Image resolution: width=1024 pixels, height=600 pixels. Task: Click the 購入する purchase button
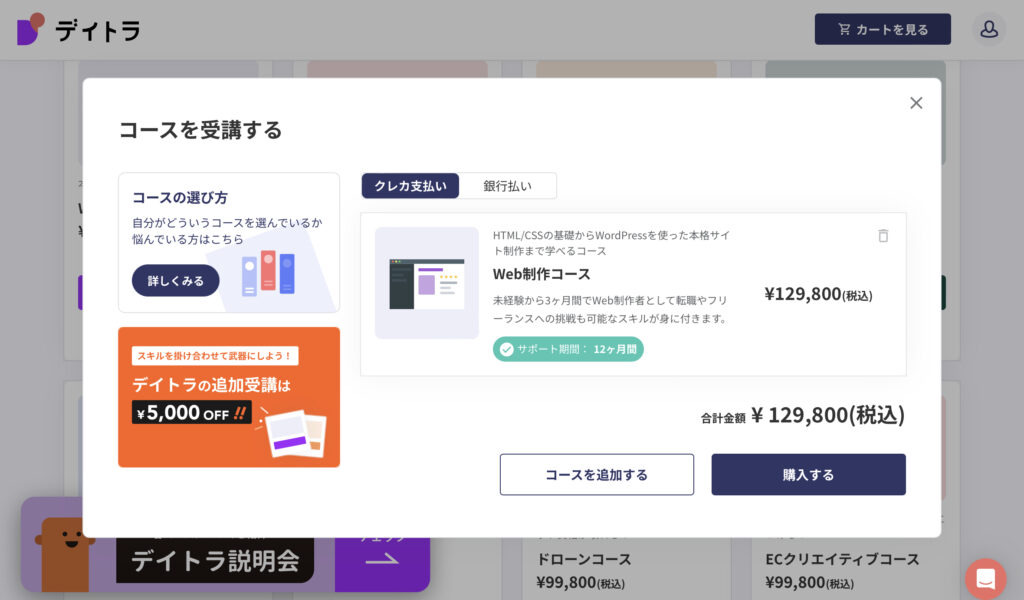coord(808,475)
